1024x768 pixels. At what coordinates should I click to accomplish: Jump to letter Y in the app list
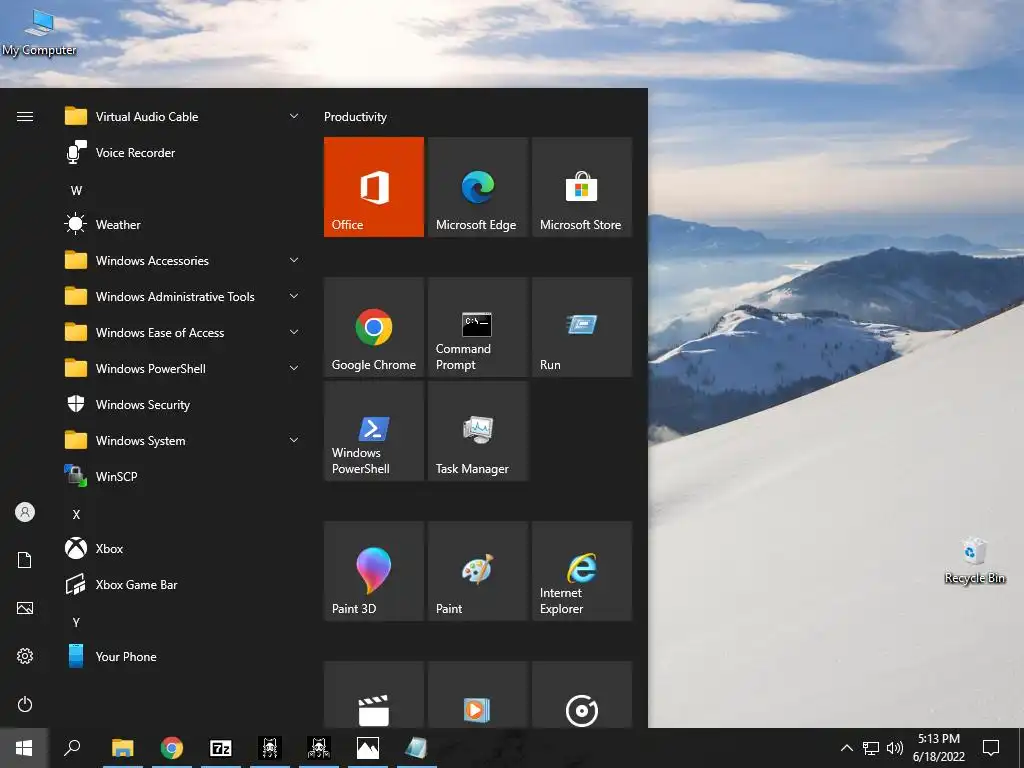pos(76,622)
